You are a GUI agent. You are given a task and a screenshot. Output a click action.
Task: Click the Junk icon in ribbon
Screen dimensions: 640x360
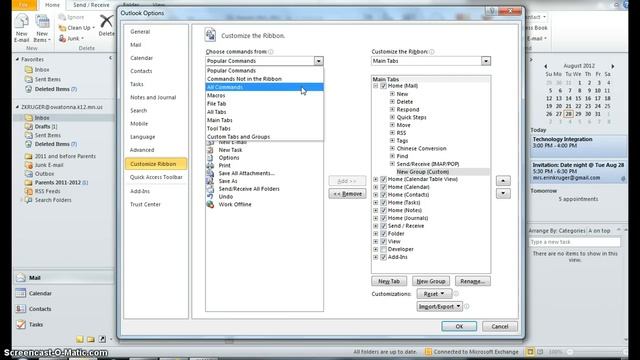click(x=62, y=38)
